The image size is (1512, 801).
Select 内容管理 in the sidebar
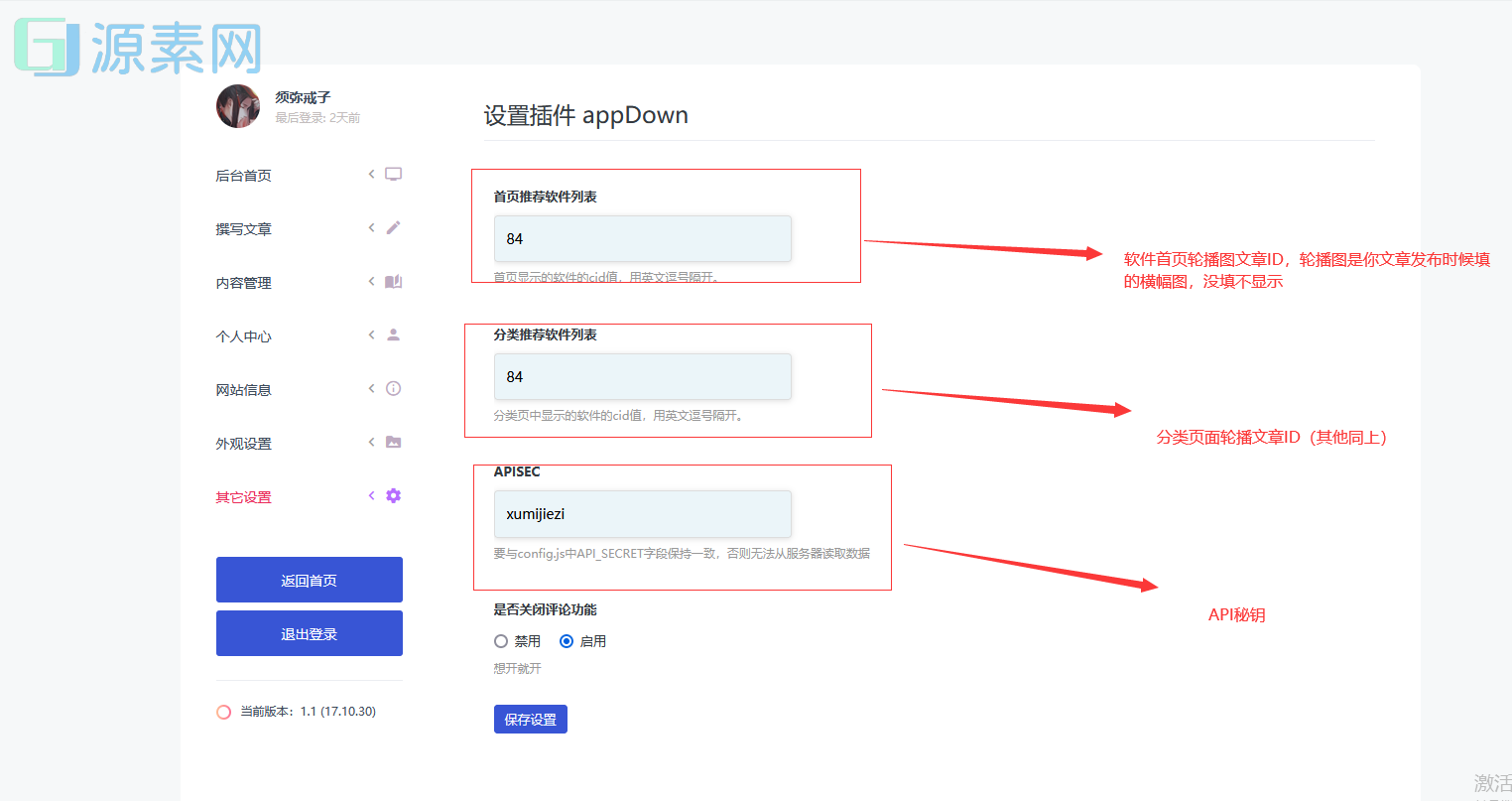pyautogui.click(x=243, y=281)
